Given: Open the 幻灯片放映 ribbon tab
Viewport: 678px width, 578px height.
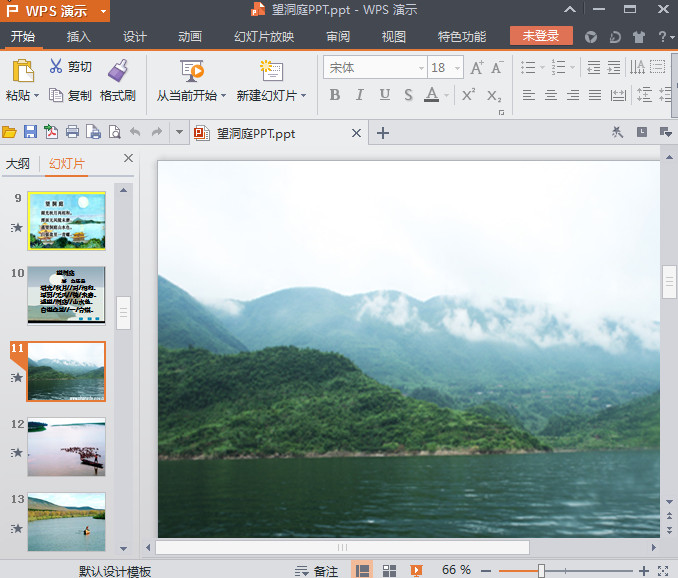Looking at the screenshot, I should click(x=264, y=37).
